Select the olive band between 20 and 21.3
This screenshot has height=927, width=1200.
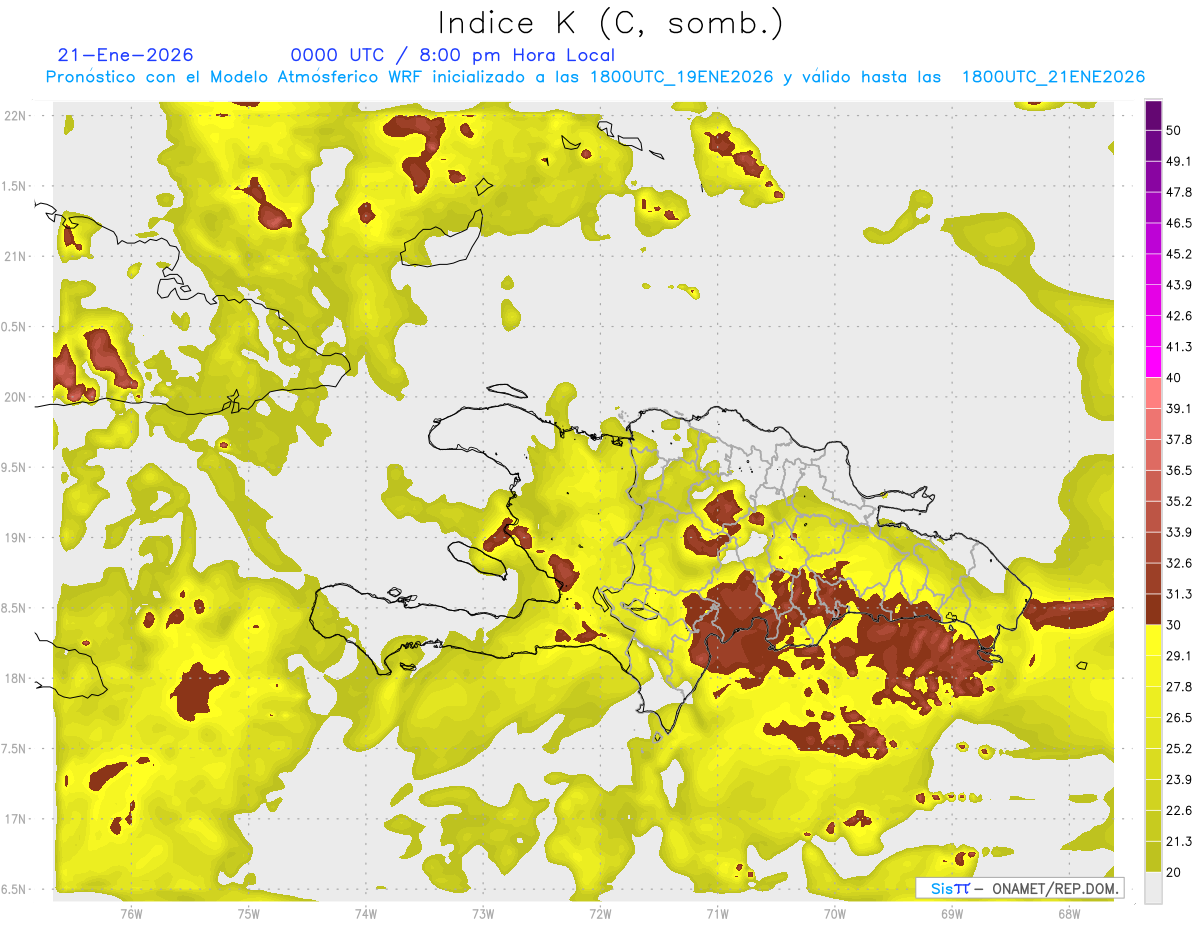pos(1154,856)
